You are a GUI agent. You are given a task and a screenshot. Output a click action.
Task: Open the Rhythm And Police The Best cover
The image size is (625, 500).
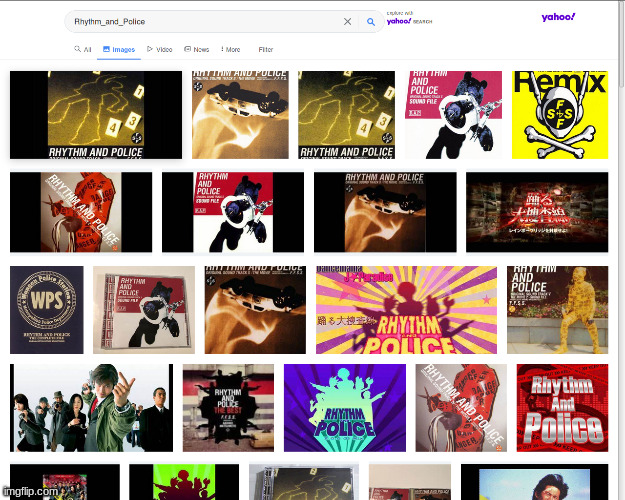228,407
